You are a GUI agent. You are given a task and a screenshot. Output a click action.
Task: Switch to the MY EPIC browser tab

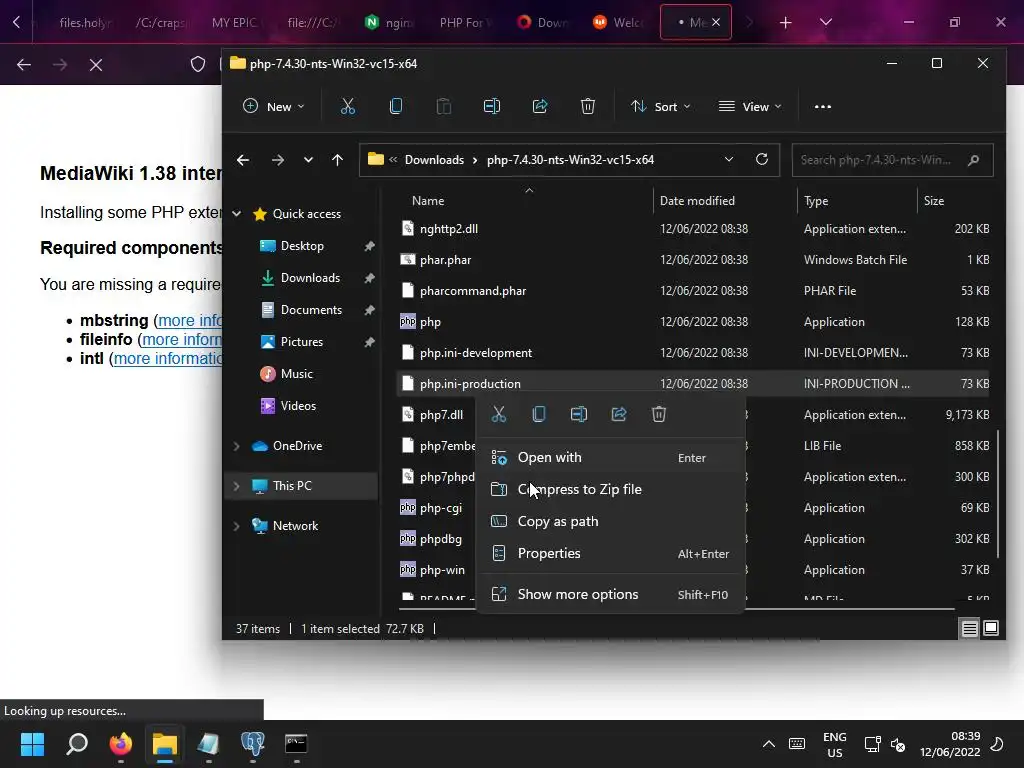235,23
